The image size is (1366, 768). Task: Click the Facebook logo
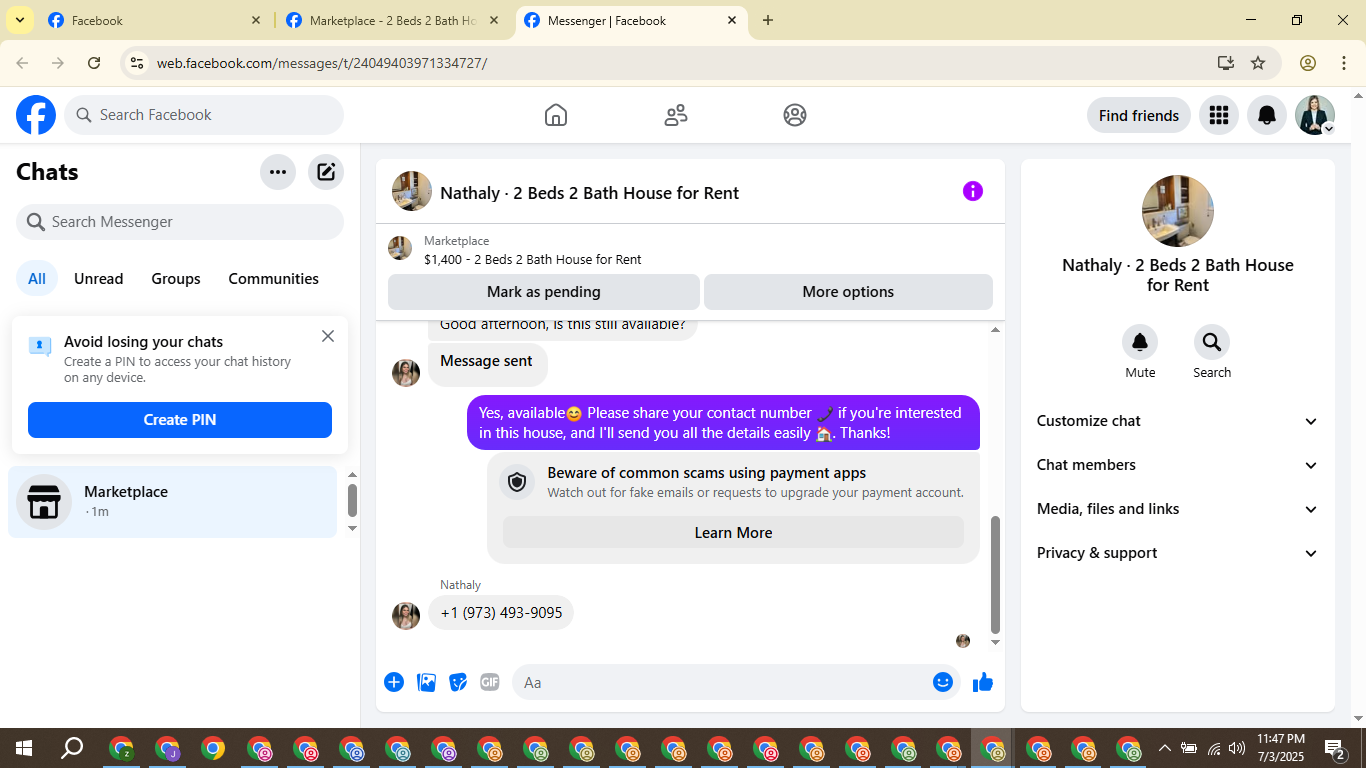(36, 115)
